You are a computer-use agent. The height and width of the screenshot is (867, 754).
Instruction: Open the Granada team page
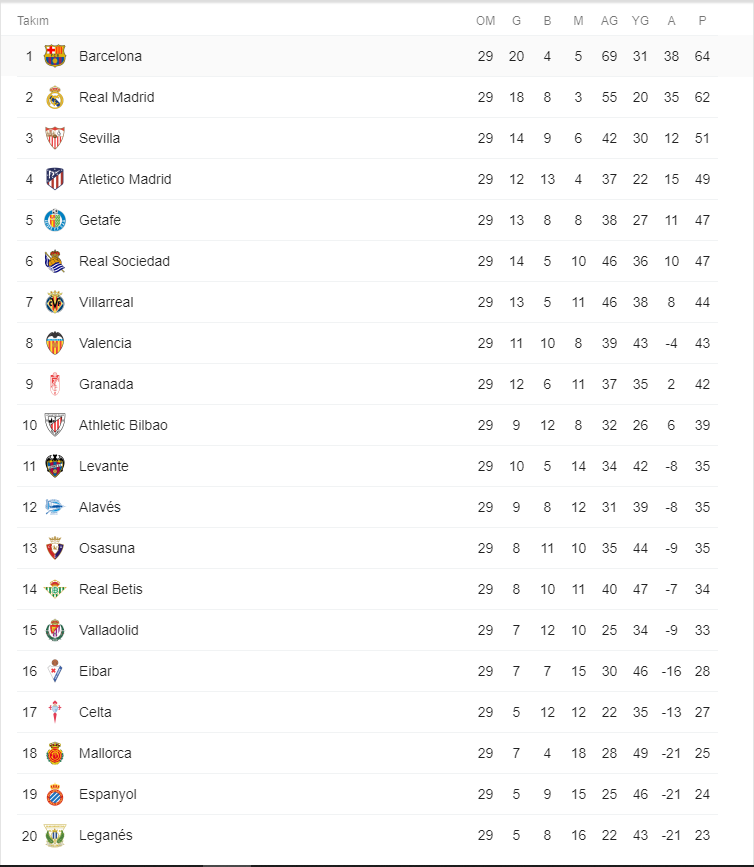[106, 384]
